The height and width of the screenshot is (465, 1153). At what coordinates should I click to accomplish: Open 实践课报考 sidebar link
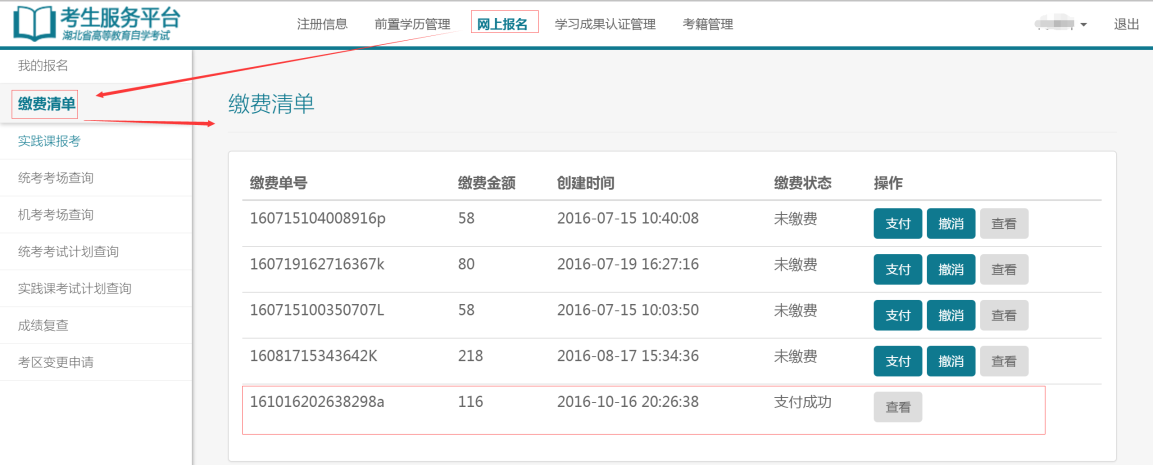point(49,141)
